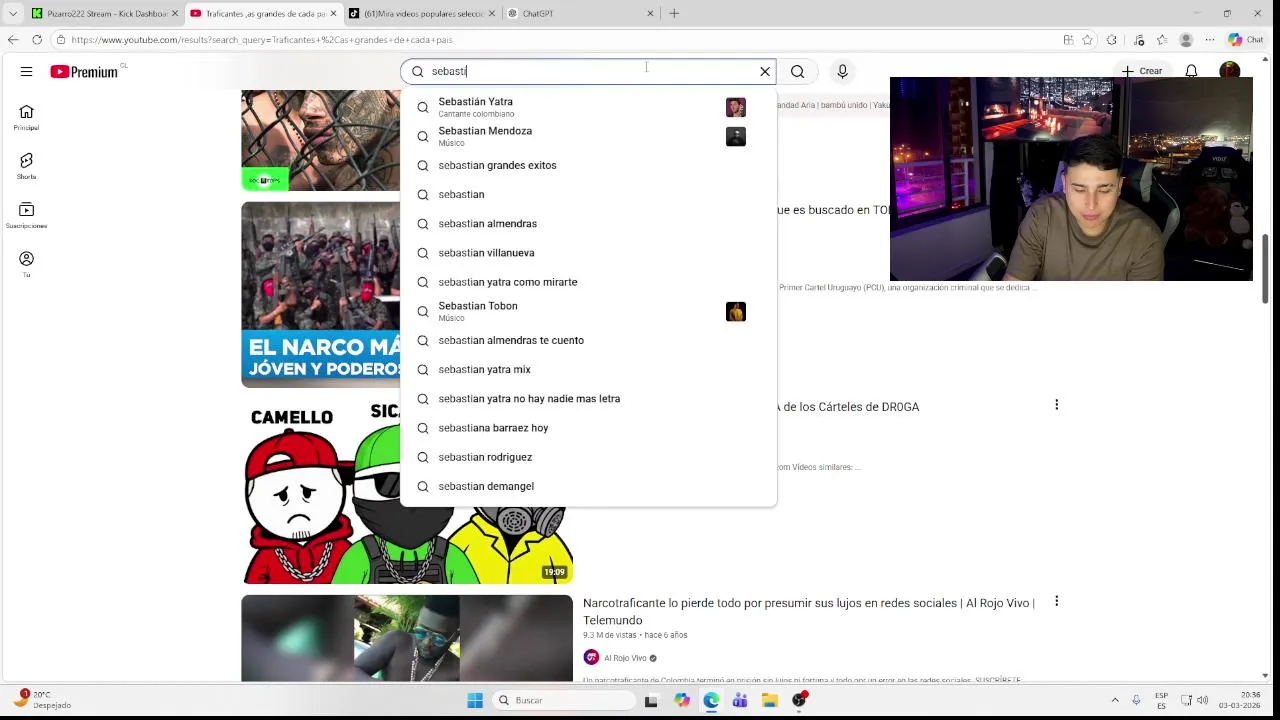The width and height of the screenshot is (1280, 720).
Task: Open browser settings and more menu
Action: coord(1210,40)
